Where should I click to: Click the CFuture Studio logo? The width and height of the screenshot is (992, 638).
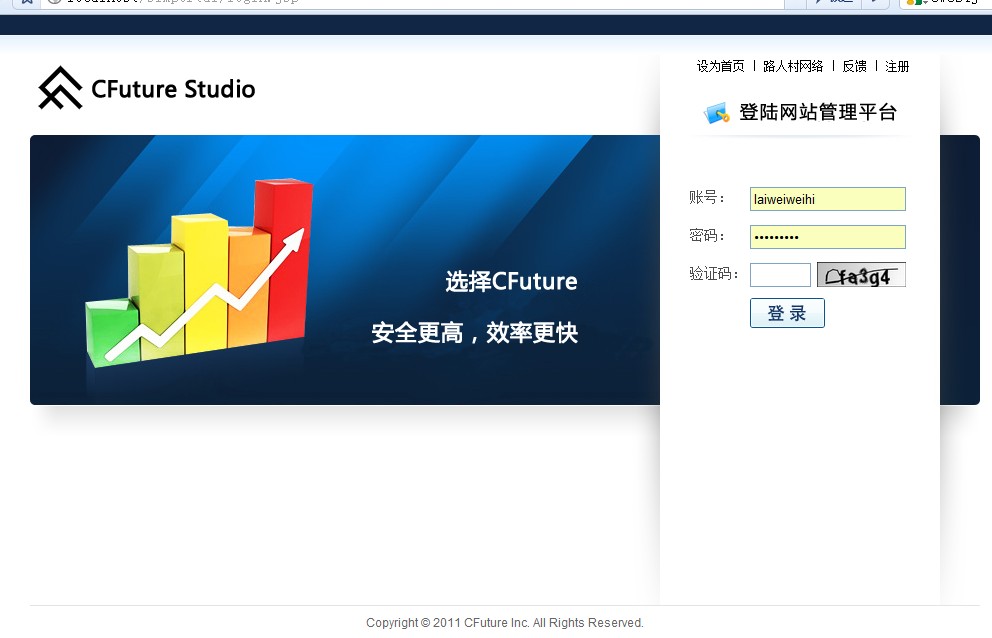[147, 88]
